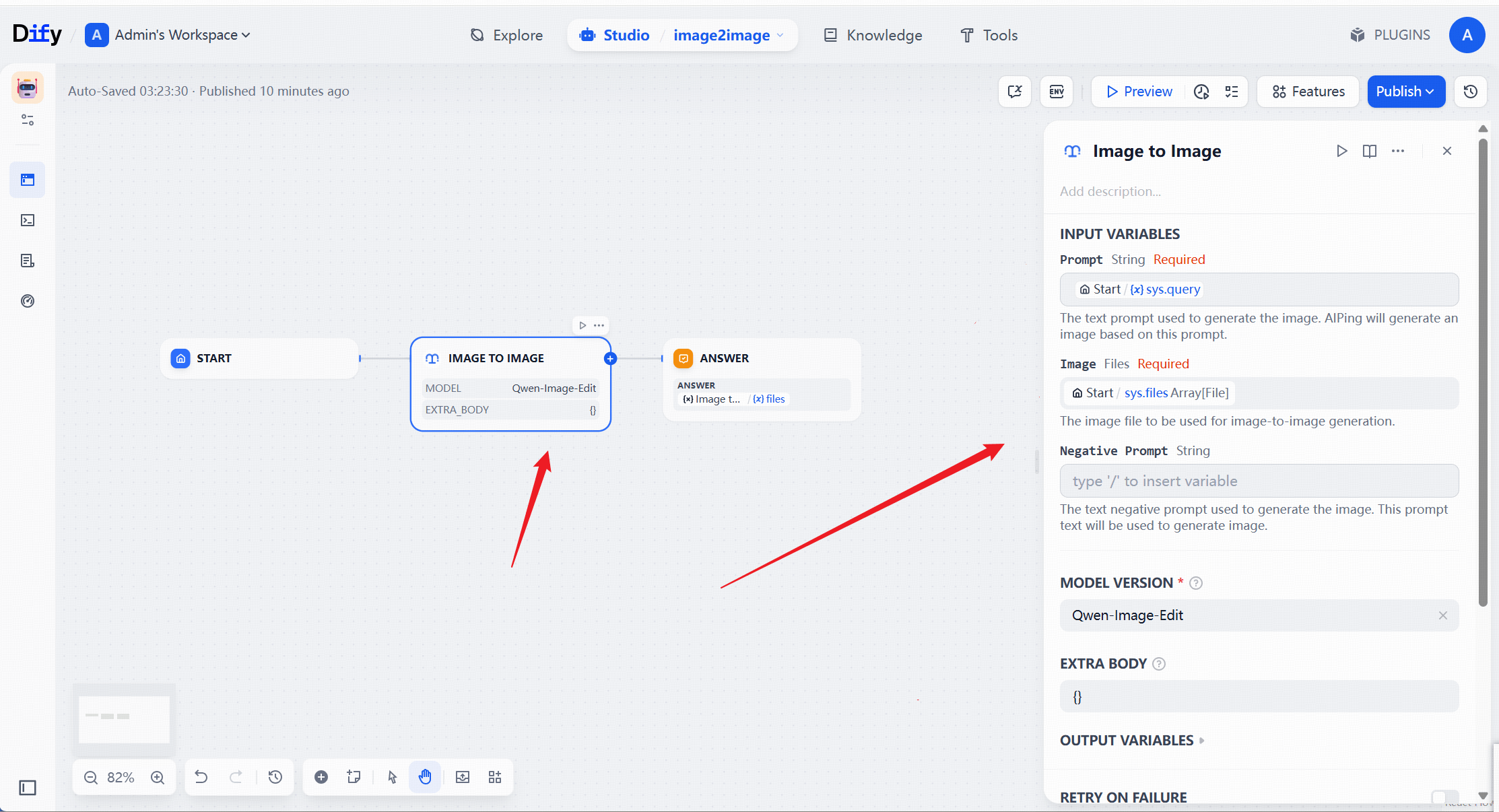Open the Features button
This screenshot has width=1499, height=812.
[x=1308, y=92]
